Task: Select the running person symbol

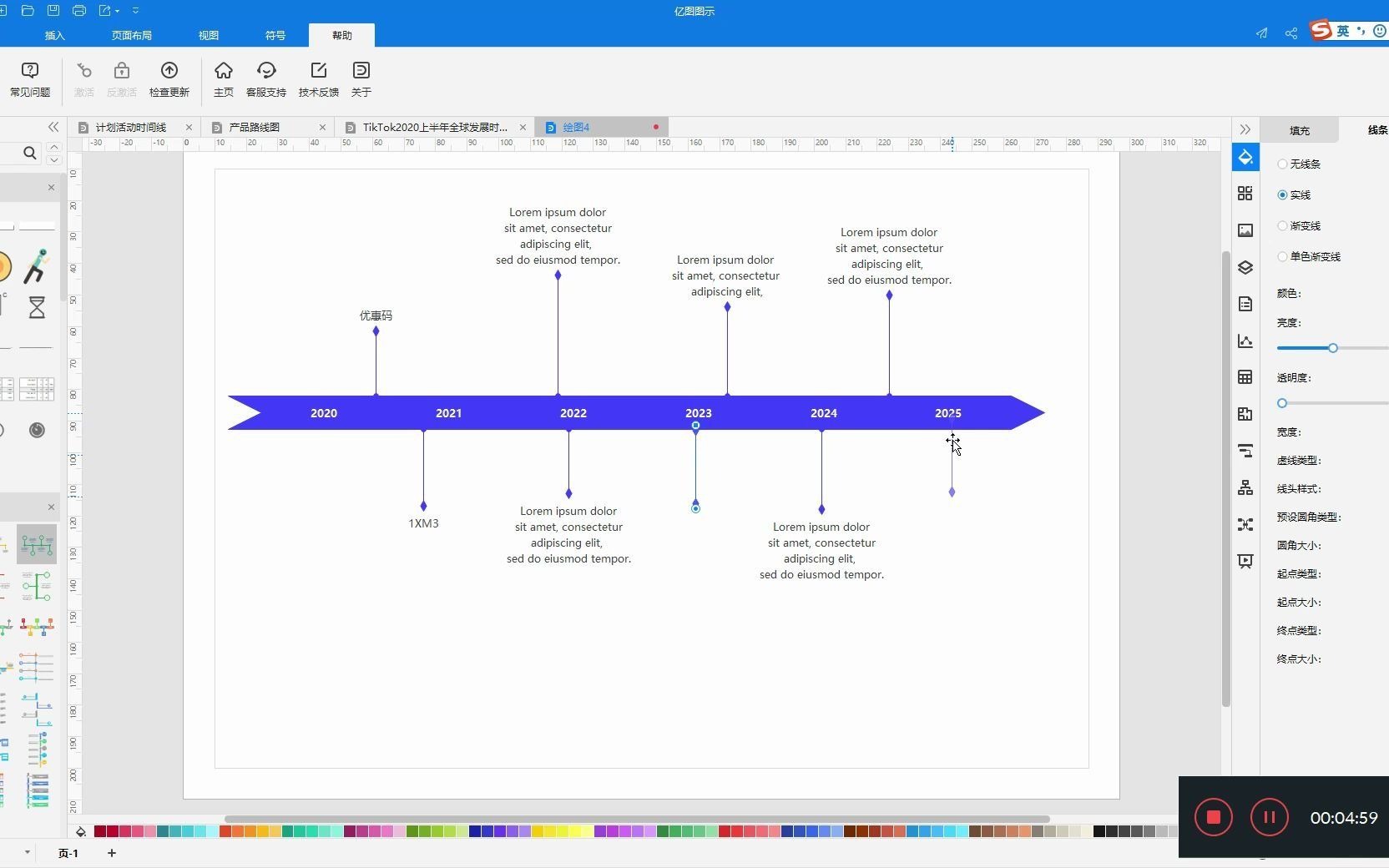Action: 37,266
